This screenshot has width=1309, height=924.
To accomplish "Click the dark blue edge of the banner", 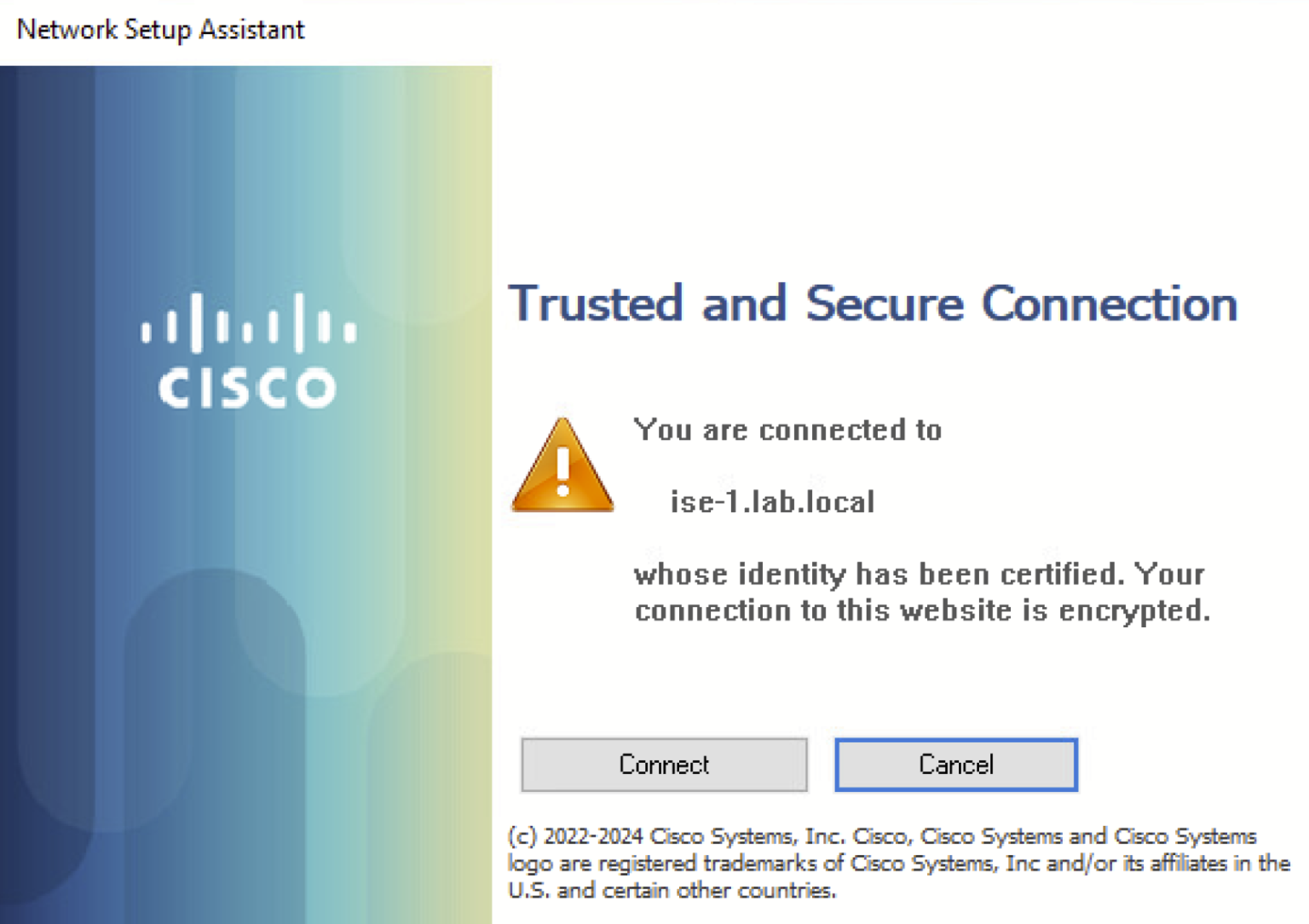I will [x=9, y=494].
